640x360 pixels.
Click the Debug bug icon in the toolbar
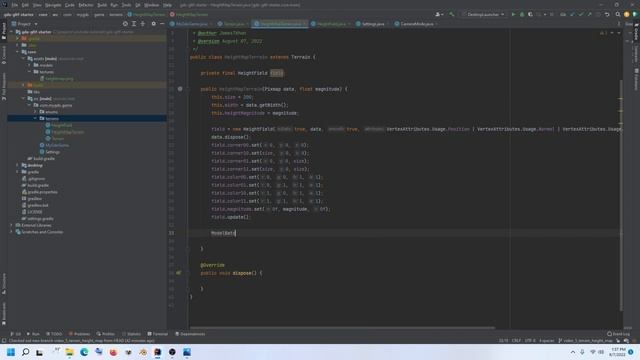click(522, 14)
